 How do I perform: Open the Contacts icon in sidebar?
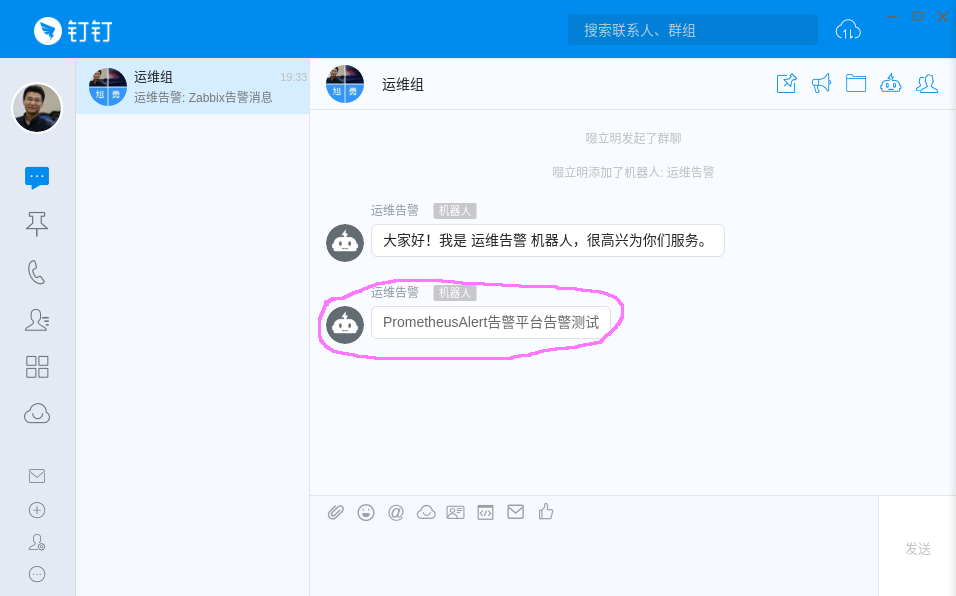[x=37, y=319]
